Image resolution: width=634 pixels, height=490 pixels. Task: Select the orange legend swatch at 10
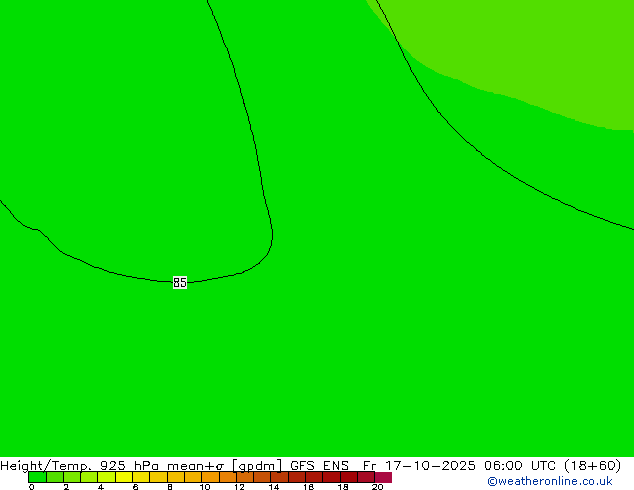tap(210, 477)
